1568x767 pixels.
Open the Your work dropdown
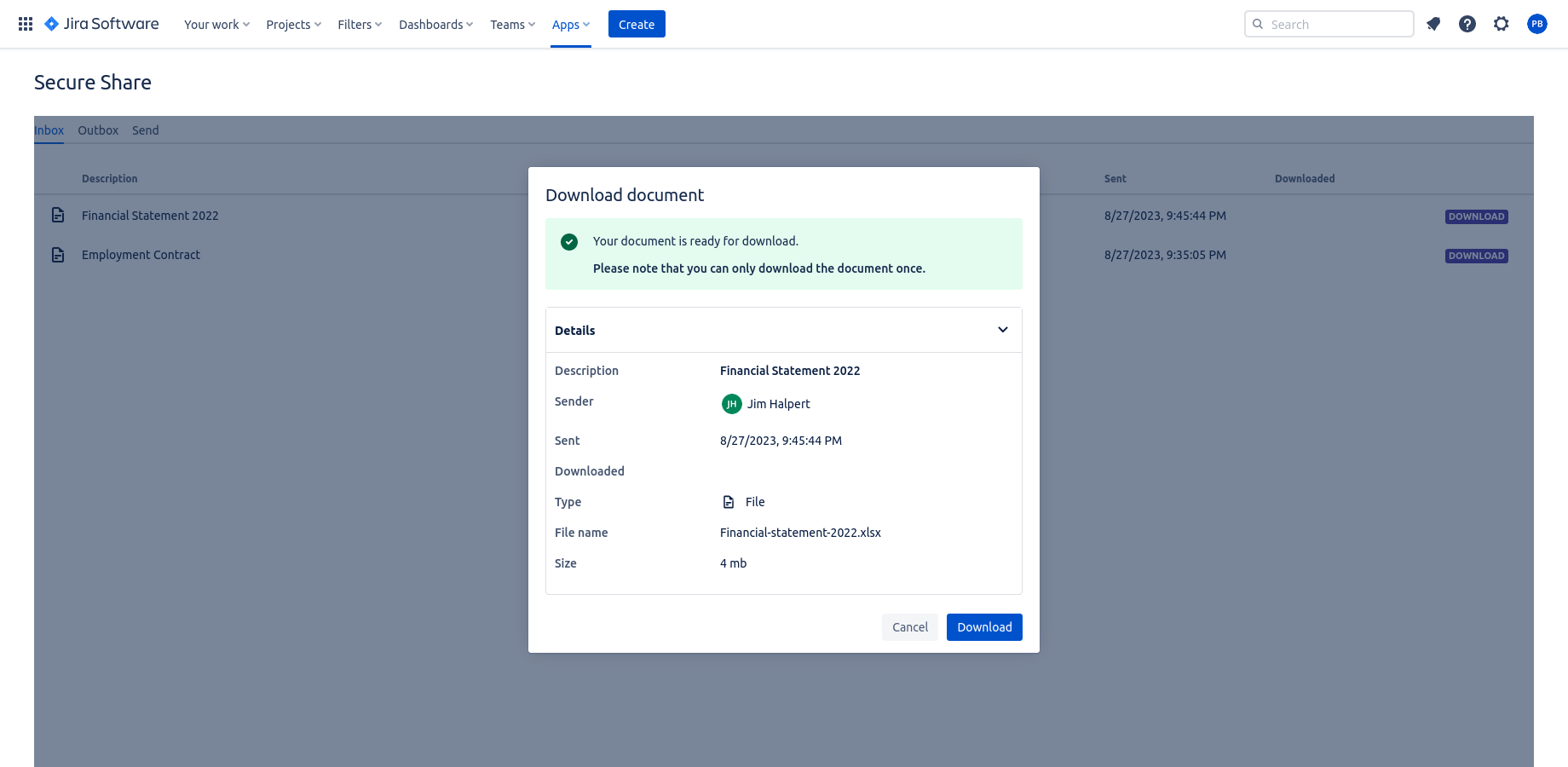tap(217, 24)
